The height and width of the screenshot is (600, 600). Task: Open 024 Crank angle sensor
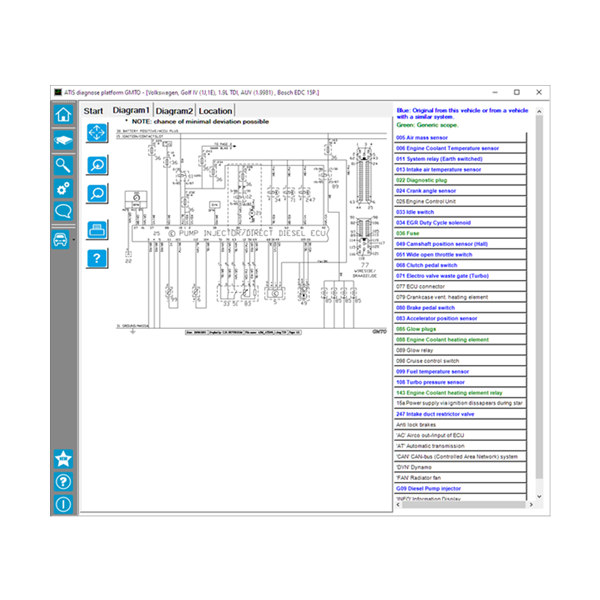pos(460,191)
